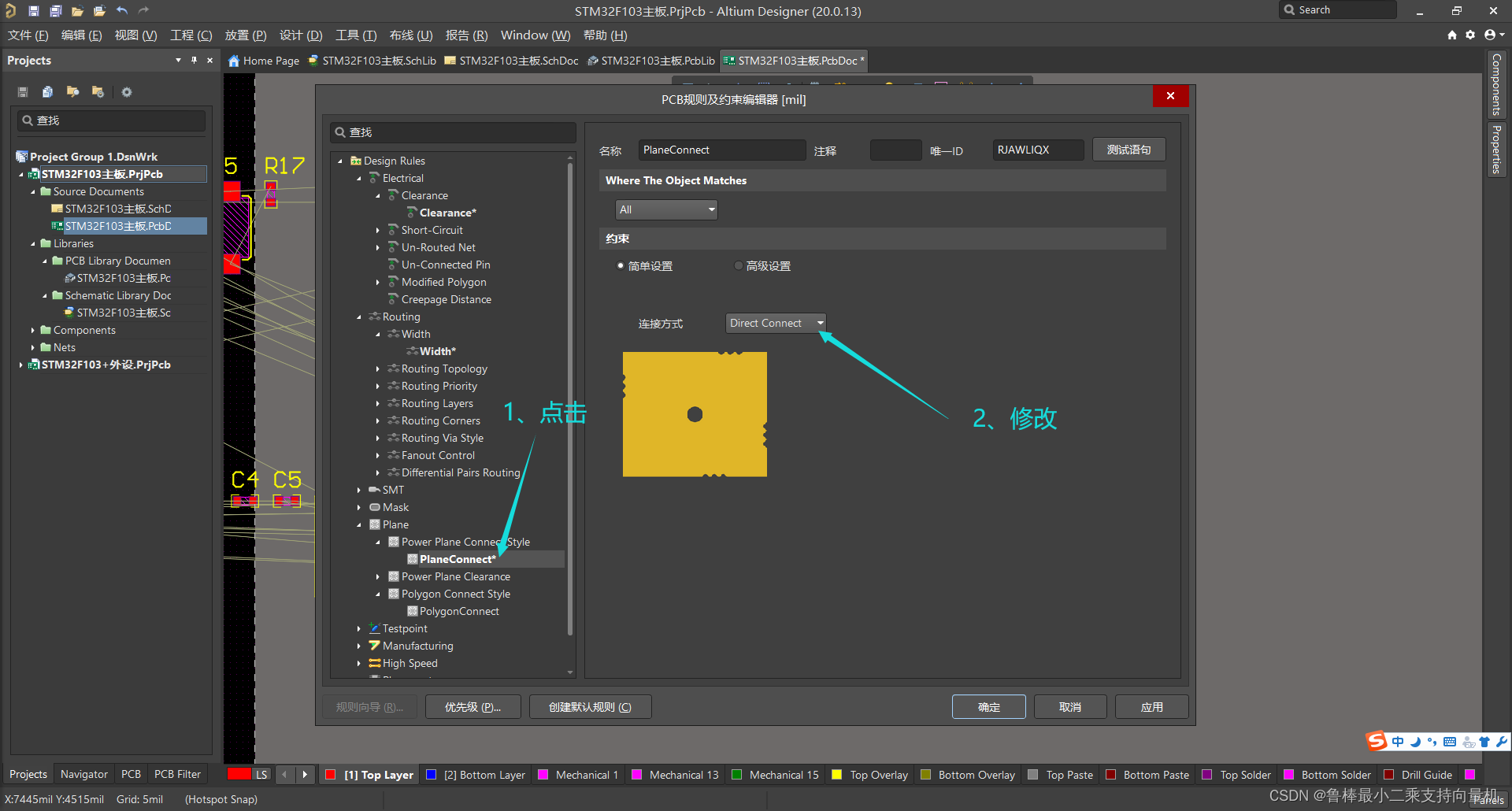1512x811 pixels.
Task: Pin the Projects panel
Action: pos(194,61)
